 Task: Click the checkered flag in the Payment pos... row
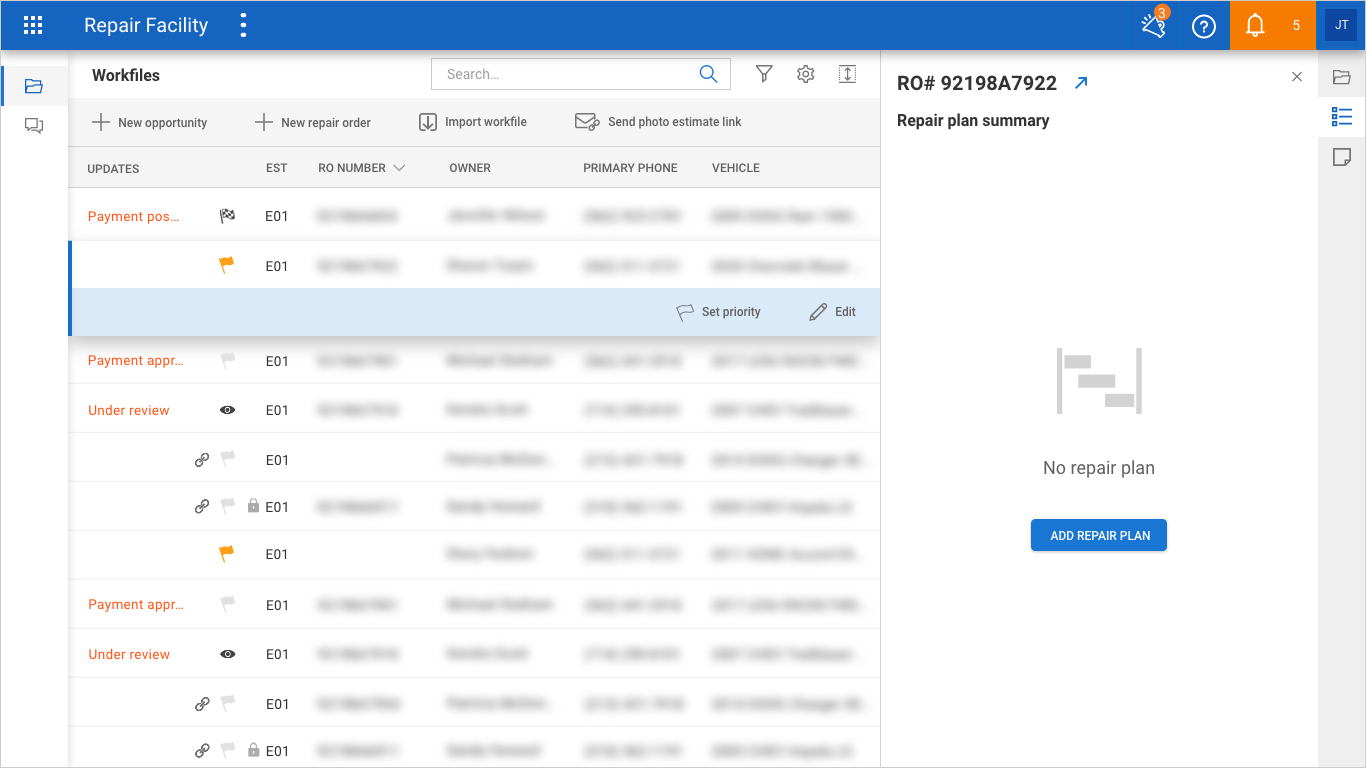pyautogui.click(x=227, y=215)
